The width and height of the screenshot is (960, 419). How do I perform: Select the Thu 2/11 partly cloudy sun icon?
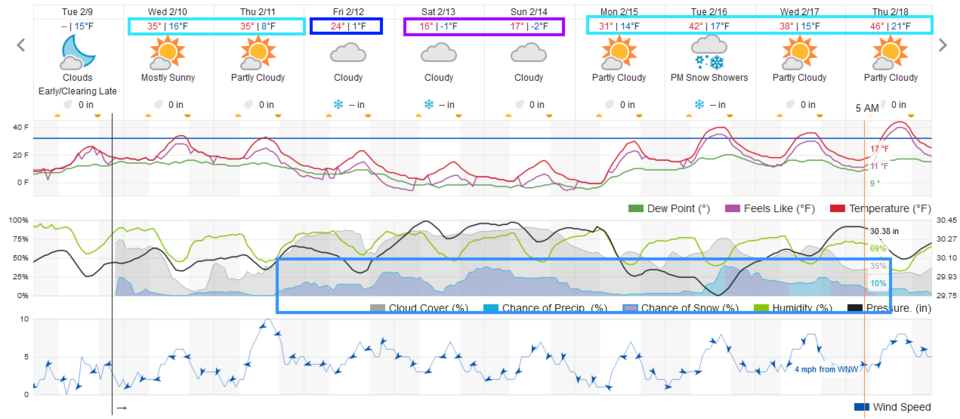pos(257,53)
